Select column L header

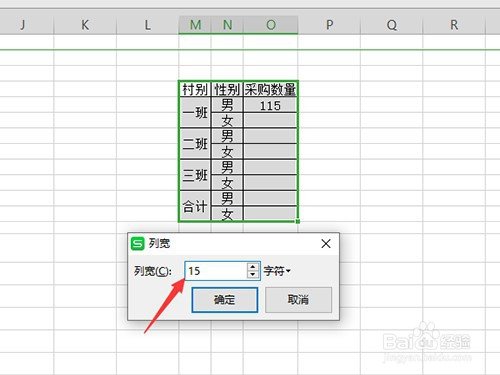tap(147, 25)
